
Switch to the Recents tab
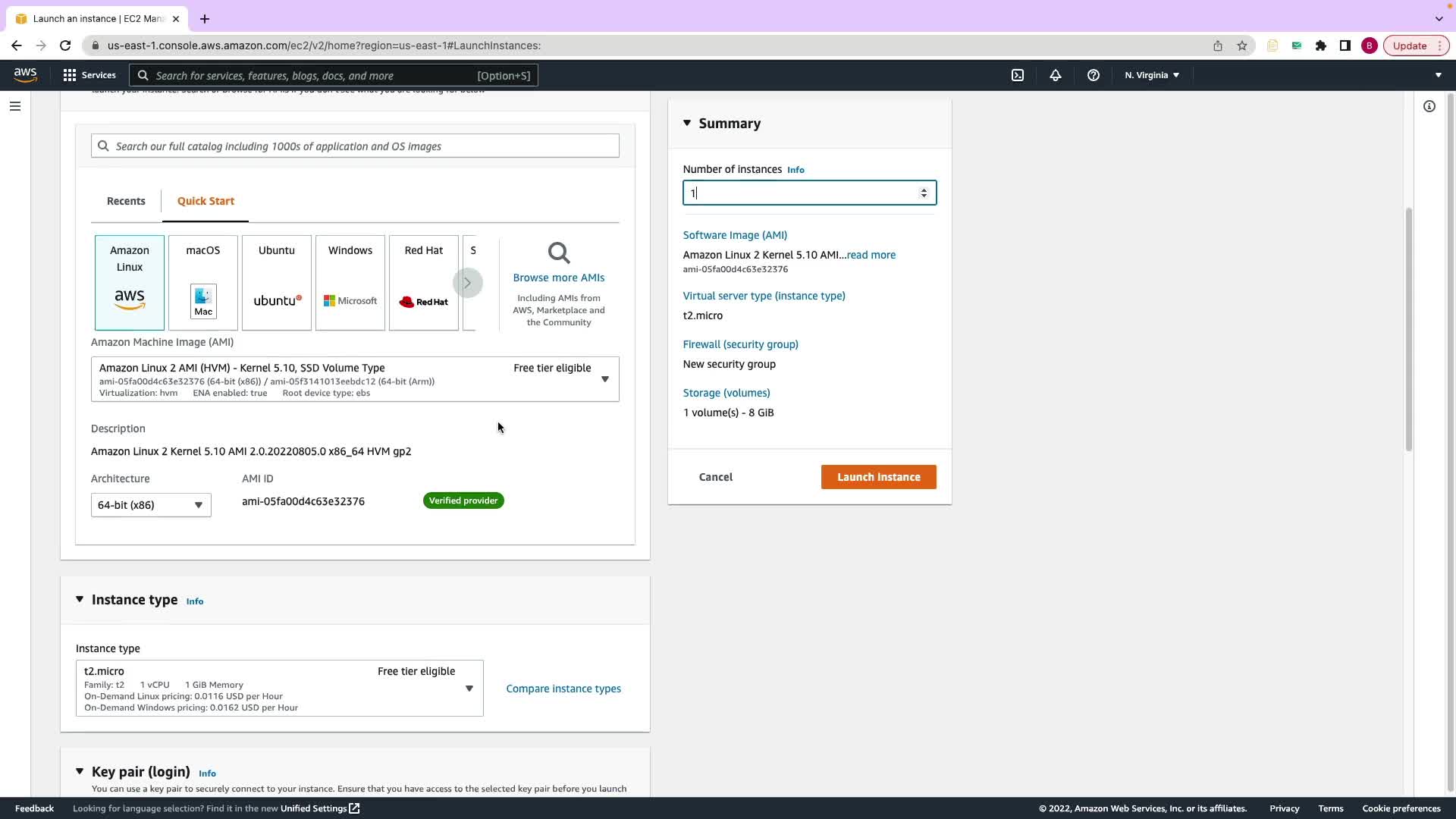[126, 201]
